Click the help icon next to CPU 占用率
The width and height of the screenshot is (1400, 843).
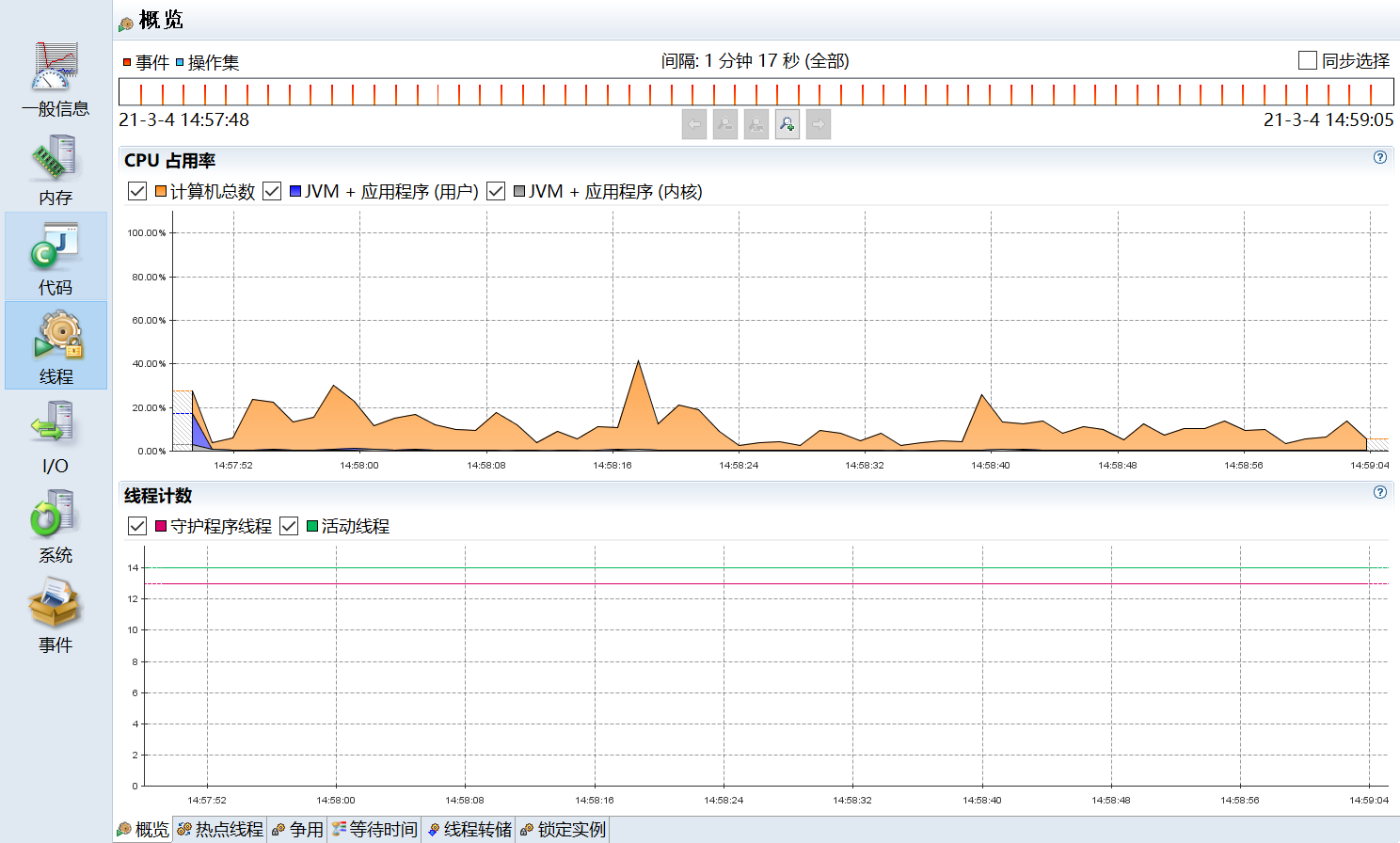tap(1379, 159)
